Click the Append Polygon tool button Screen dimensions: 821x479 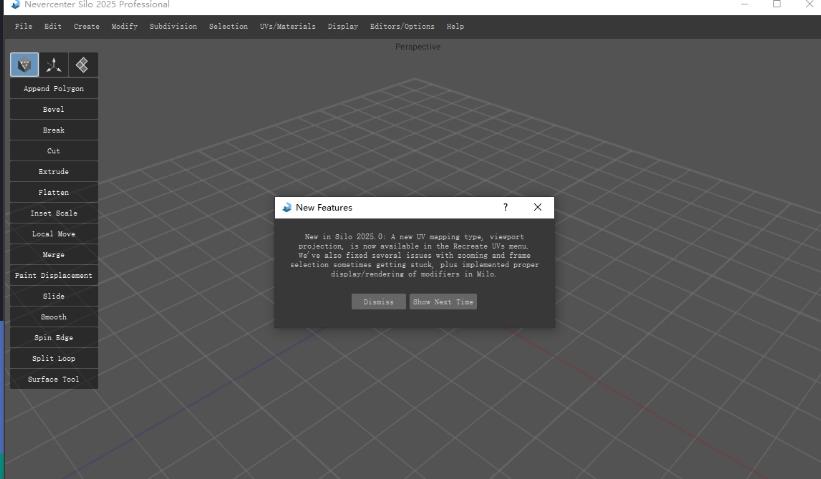point(54,88)
